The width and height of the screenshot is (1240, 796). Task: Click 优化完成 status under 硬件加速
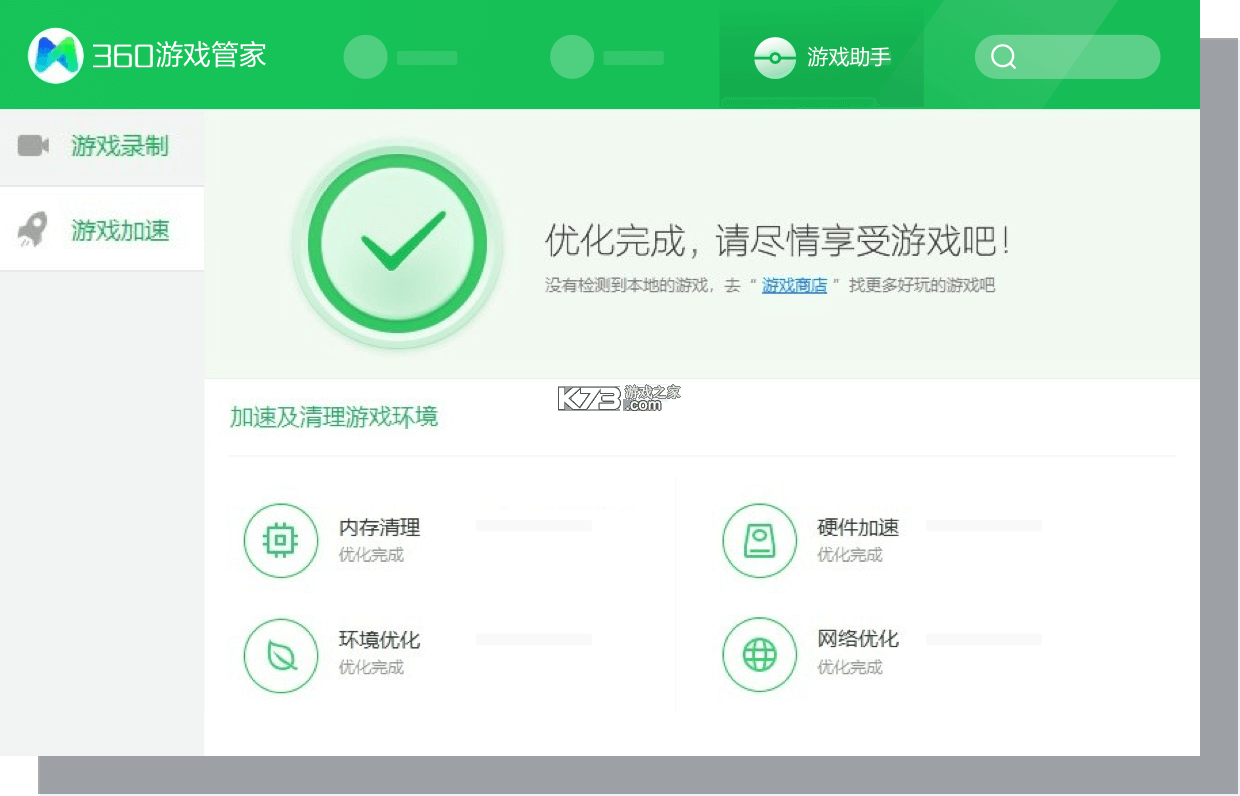point(850,555)
